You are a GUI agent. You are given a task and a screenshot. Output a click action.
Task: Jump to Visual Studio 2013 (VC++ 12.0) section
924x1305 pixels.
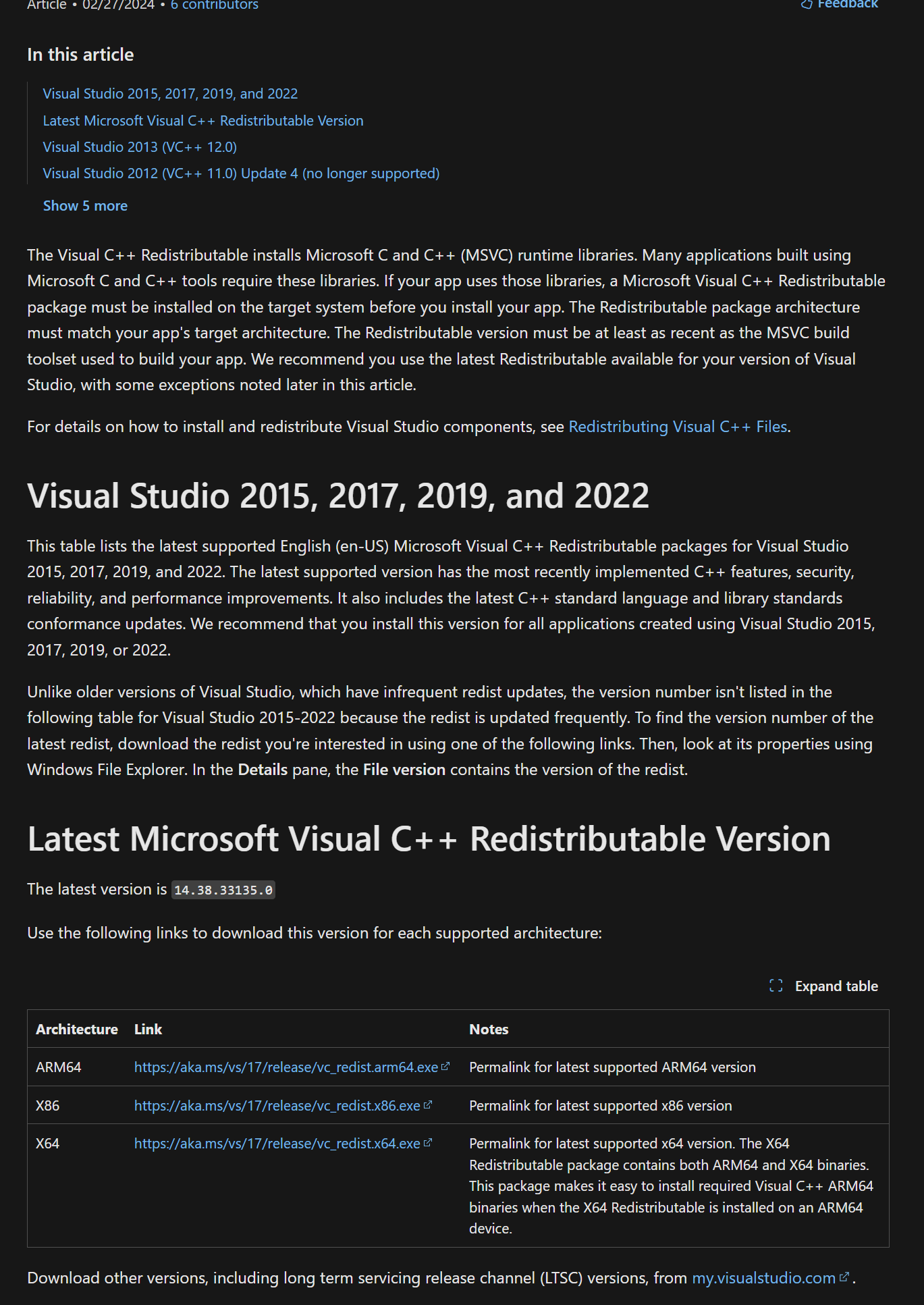coord(140,147)
